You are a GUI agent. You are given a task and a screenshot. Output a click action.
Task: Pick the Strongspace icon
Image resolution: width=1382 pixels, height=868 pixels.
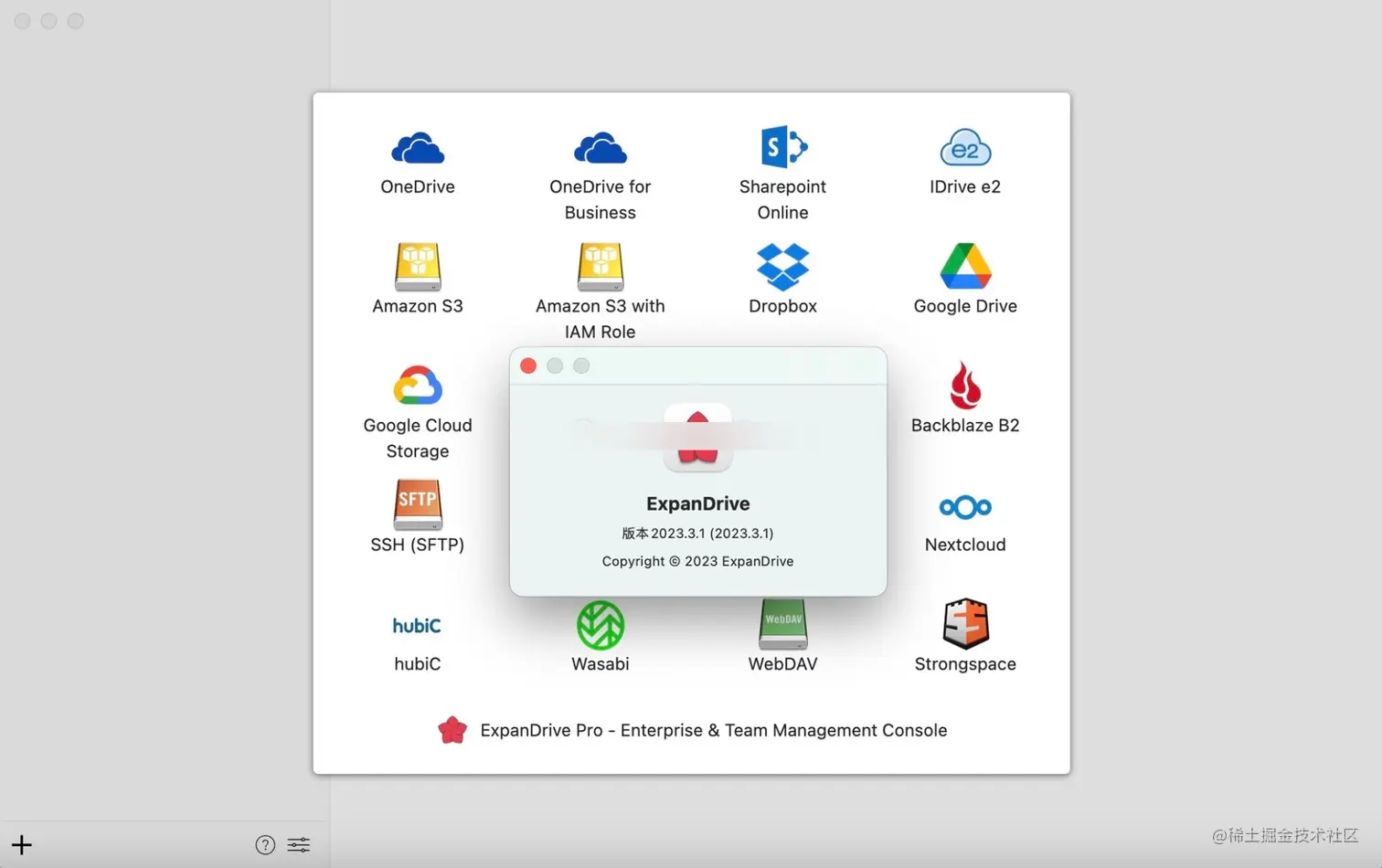965,623
